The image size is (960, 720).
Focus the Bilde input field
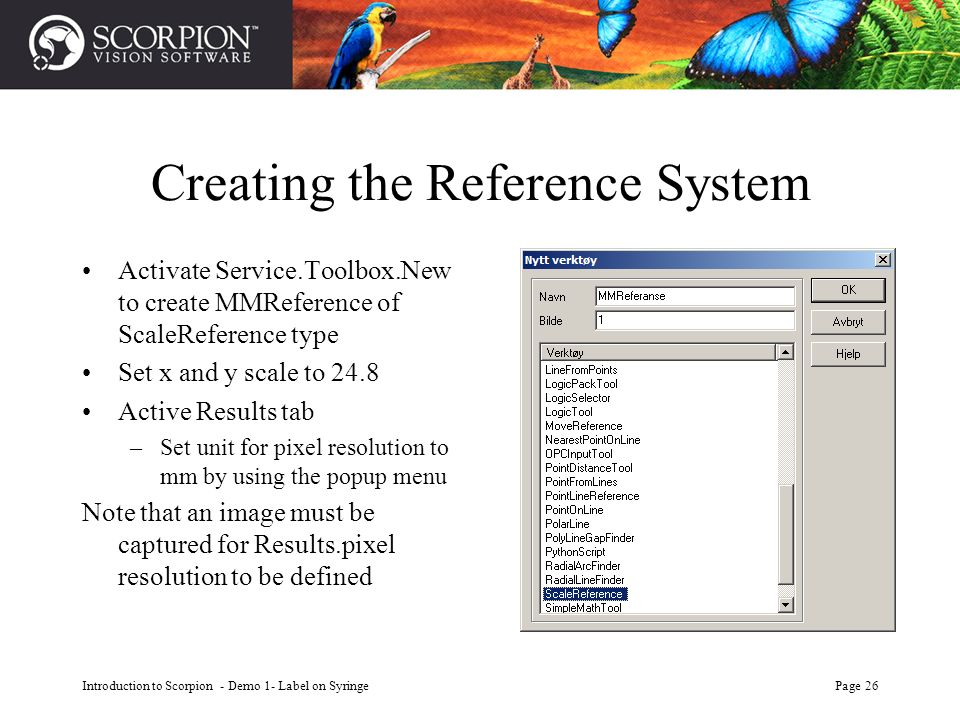(695, 320)
